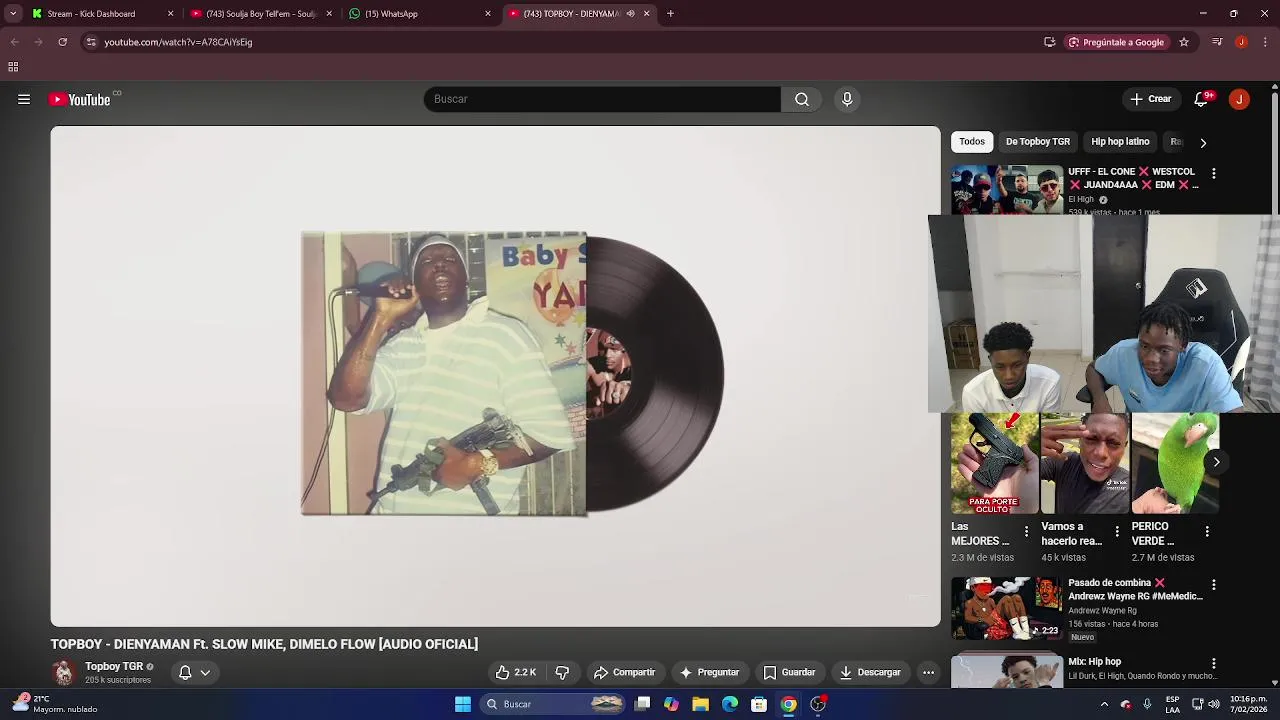The height and width of the screenshot is (720, 1280).
Task: Open the Chrome profile avatar
Action: click(x=1241, y=42)
